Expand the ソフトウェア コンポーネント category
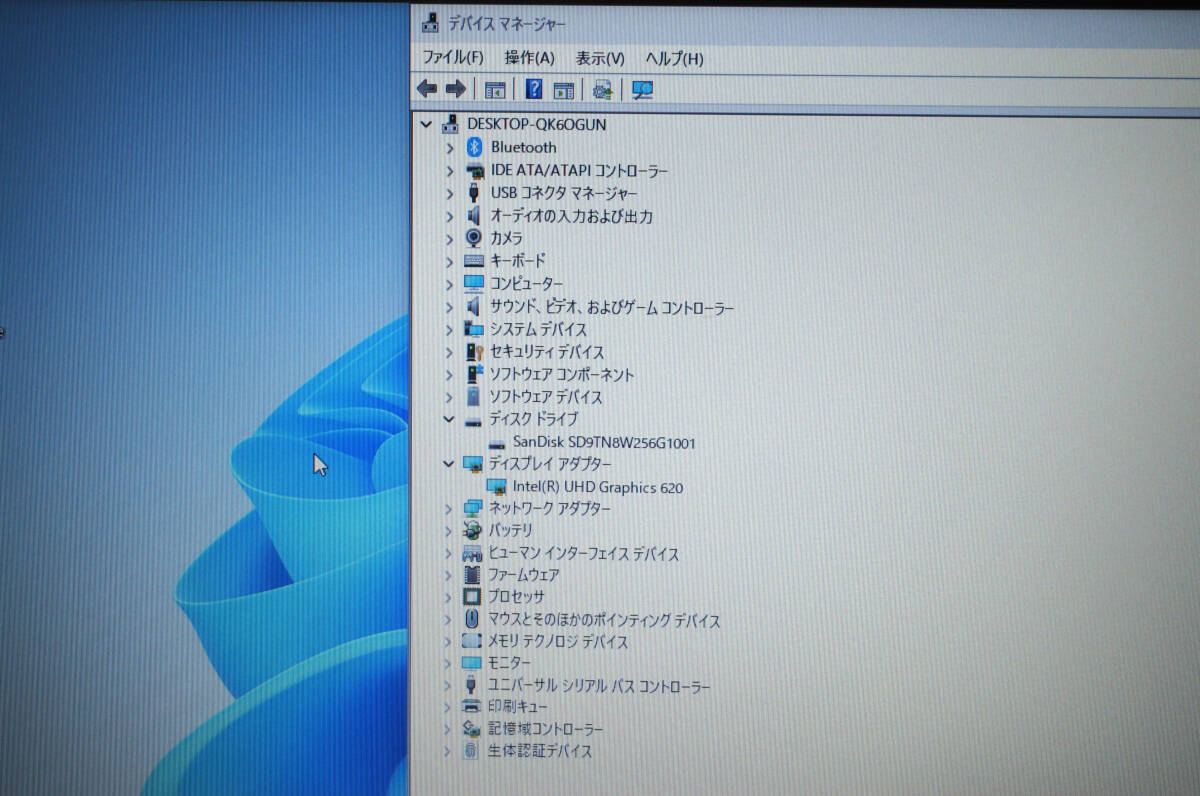The image size is (1200, 796). click(450, 374)
